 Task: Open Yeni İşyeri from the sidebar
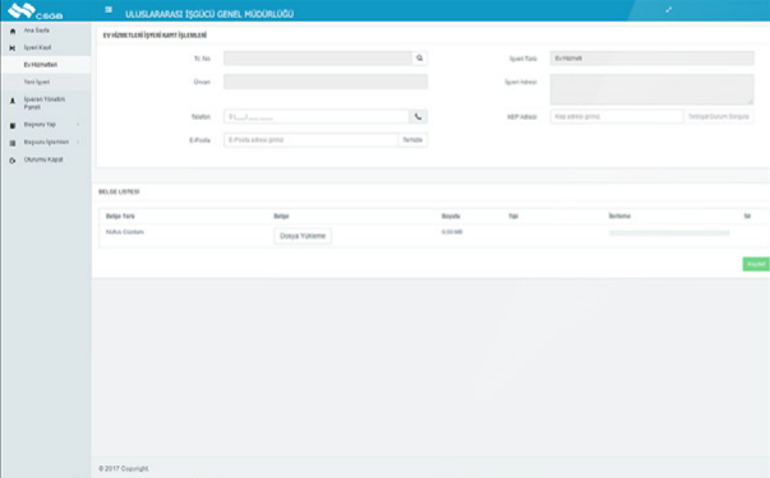[37, 81]
